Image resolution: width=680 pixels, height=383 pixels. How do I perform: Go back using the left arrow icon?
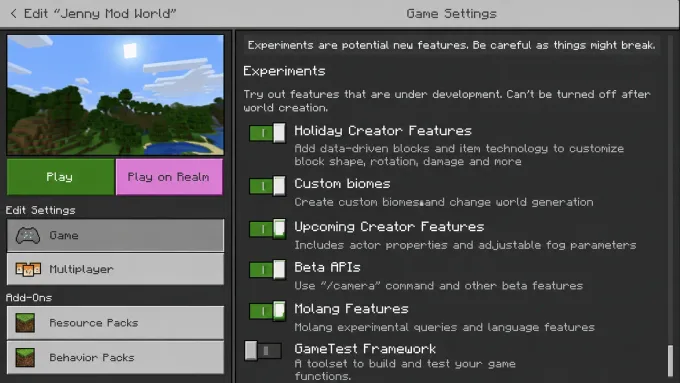coord(13,13)
